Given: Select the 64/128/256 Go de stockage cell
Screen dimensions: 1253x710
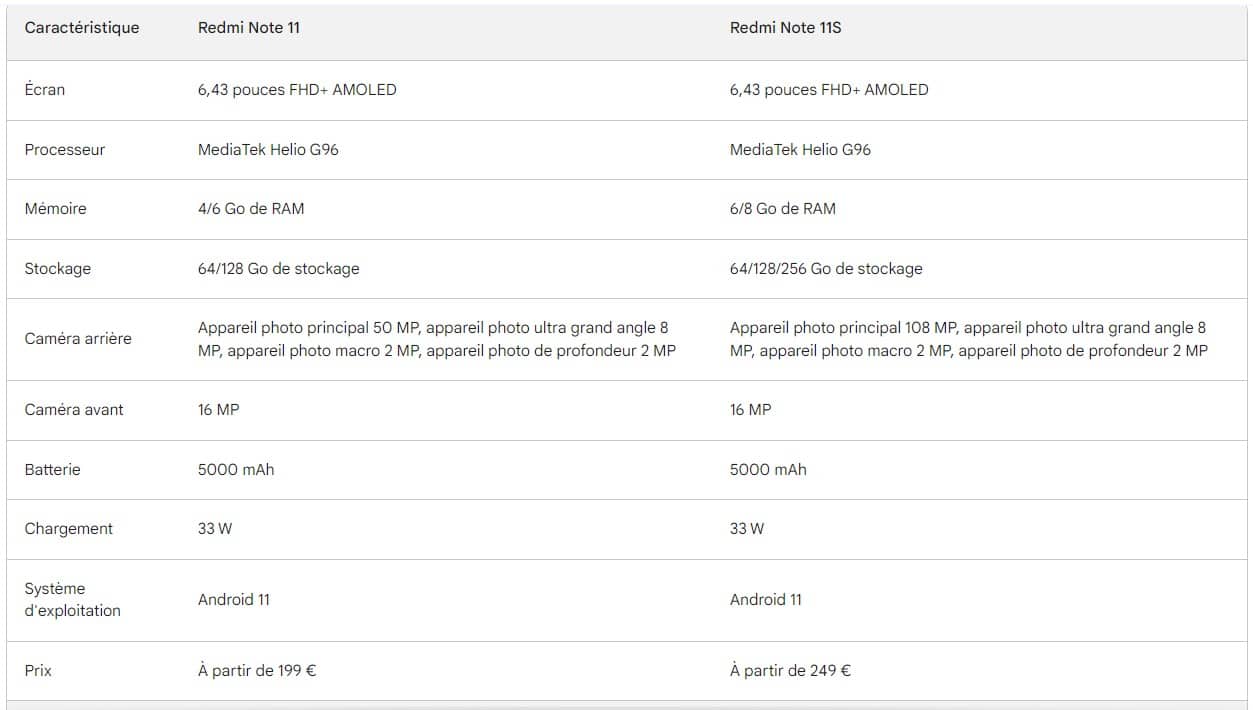Looking at the screenshot, I should [x=826, y=269].
